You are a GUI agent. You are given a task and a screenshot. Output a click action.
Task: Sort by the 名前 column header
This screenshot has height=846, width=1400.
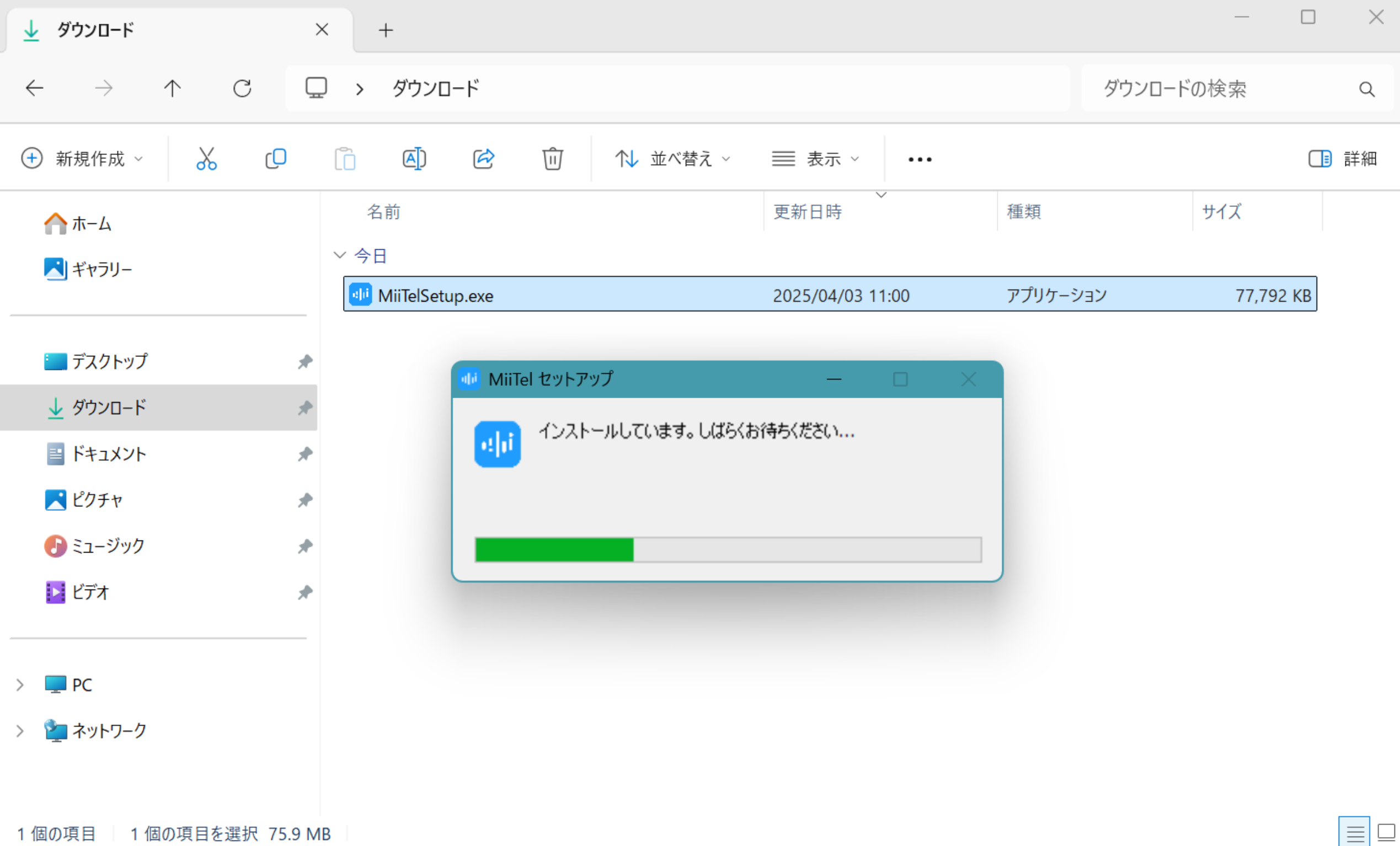coord(383,211)
